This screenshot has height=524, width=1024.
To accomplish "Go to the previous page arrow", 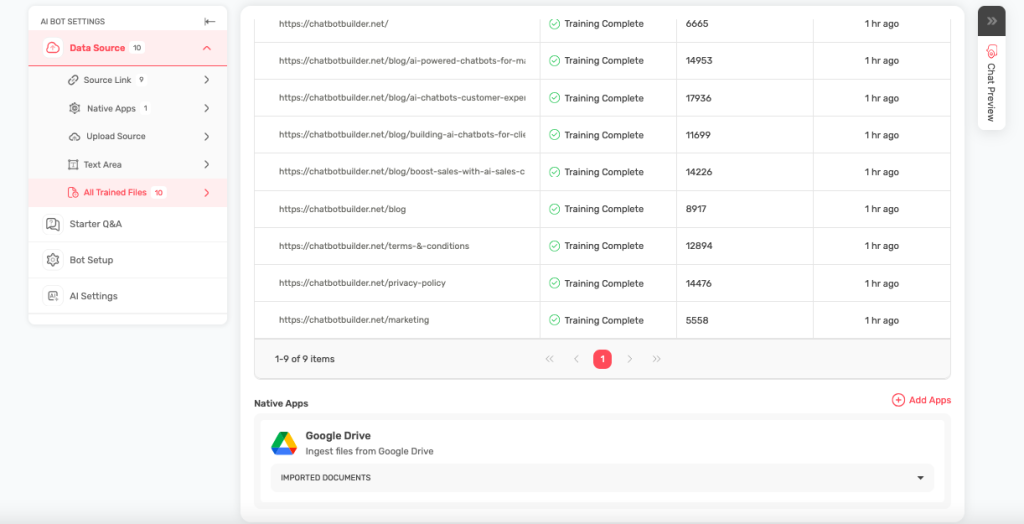I will (x=576, y=359).
